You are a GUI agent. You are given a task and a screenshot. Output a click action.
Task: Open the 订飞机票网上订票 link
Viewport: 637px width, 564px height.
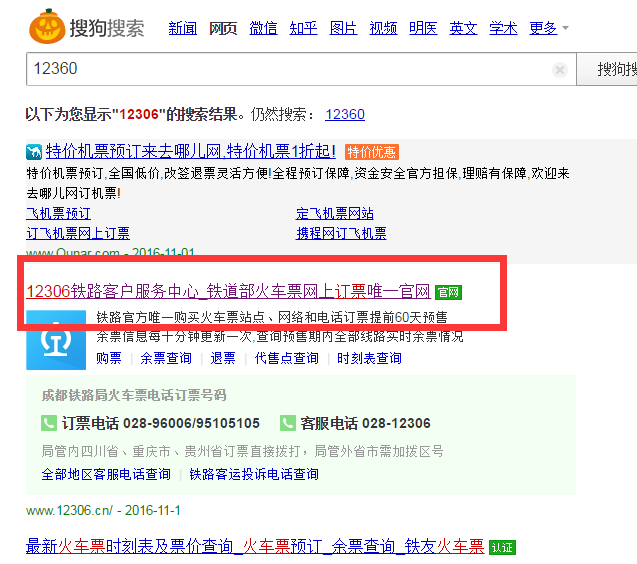[78, 233]
